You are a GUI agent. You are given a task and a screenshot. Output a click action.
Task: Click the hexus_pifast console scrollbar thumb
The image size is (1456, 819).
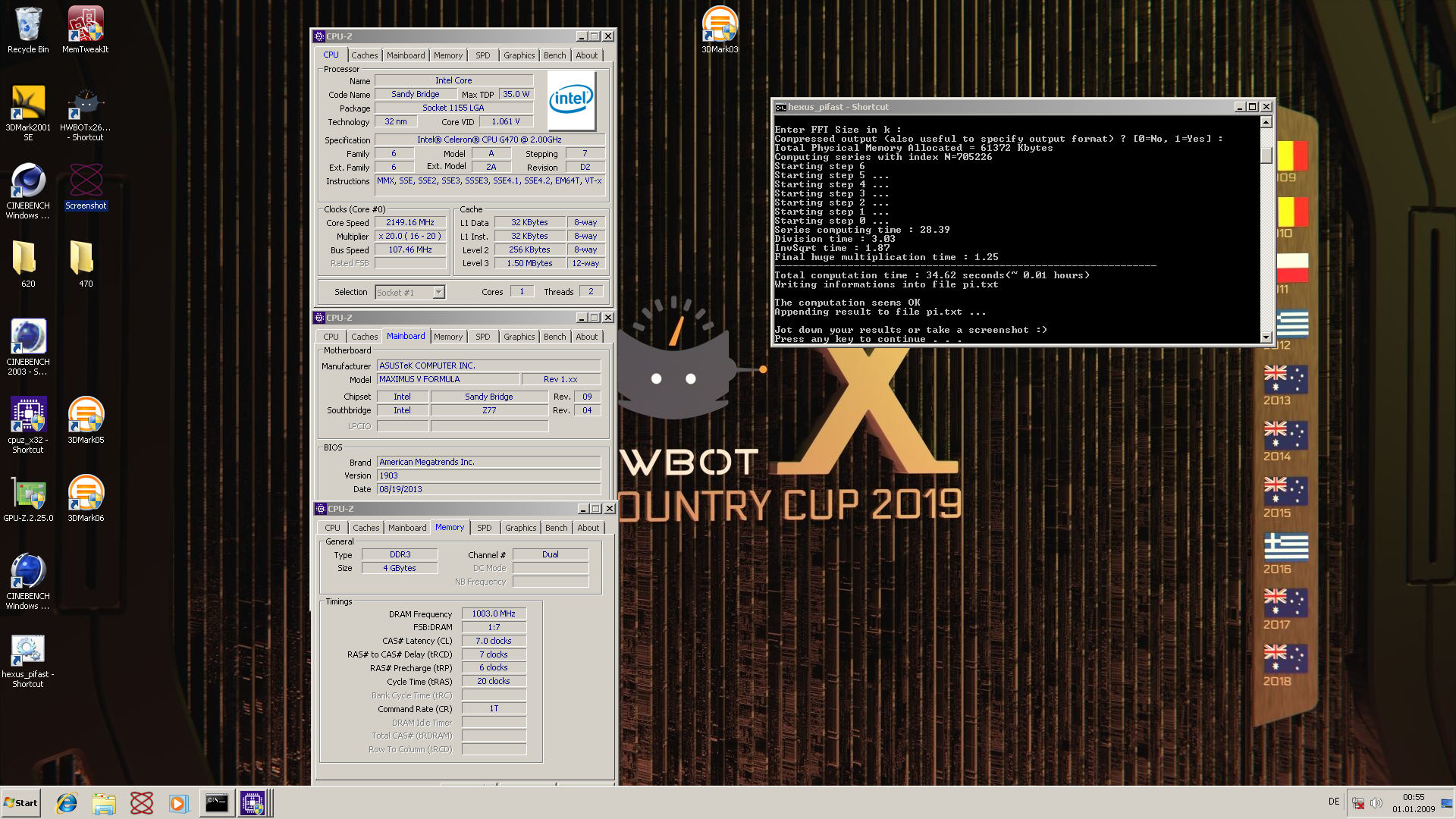(1266, 154)
